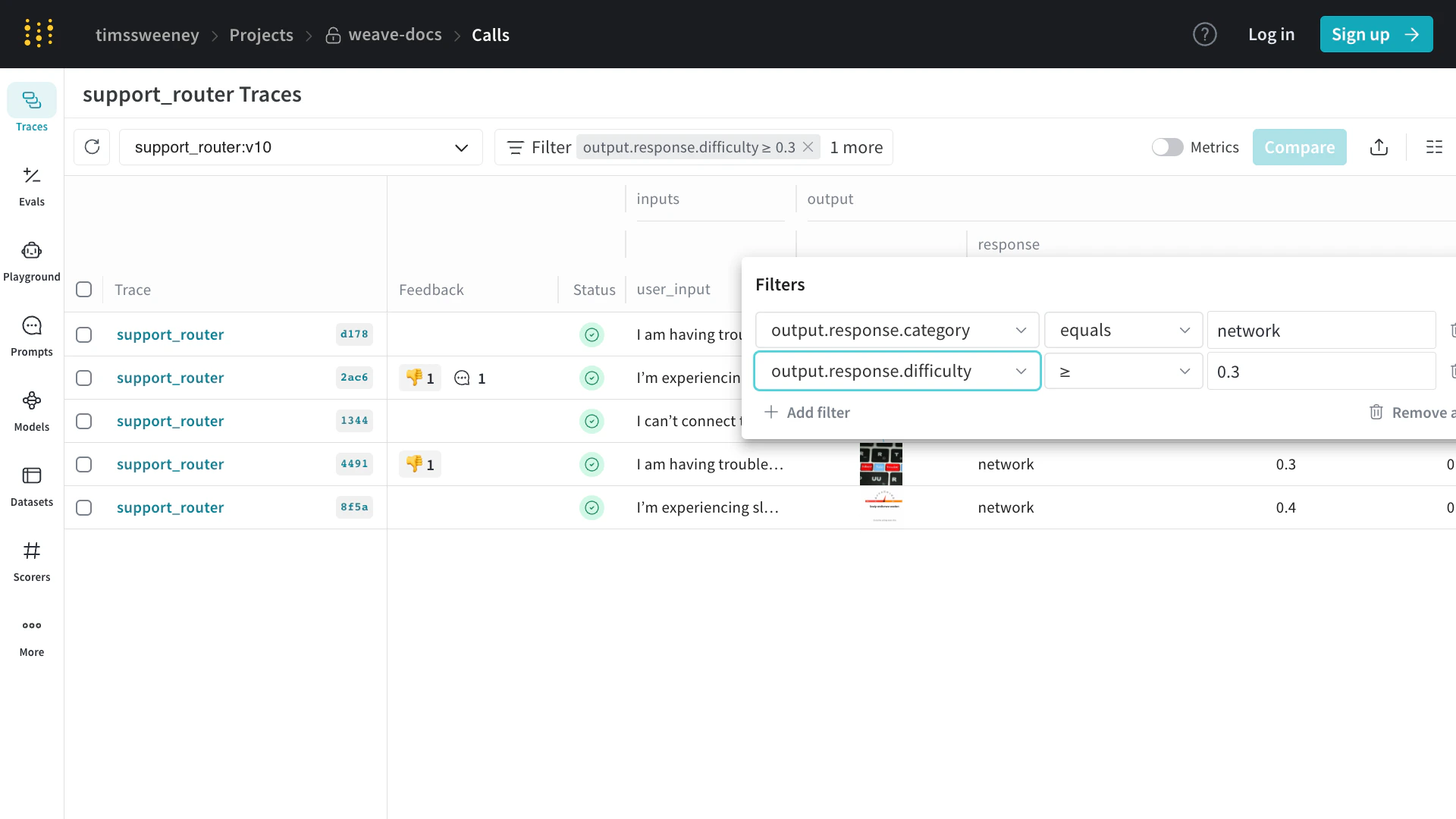Open the manage columns icon

(1434, 147)
